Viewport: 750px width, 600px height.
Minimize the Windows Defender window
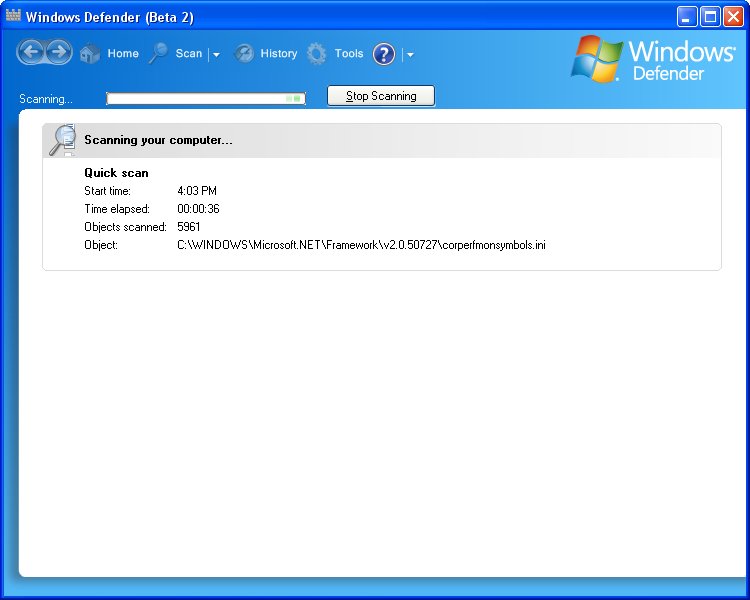point(687,17)
